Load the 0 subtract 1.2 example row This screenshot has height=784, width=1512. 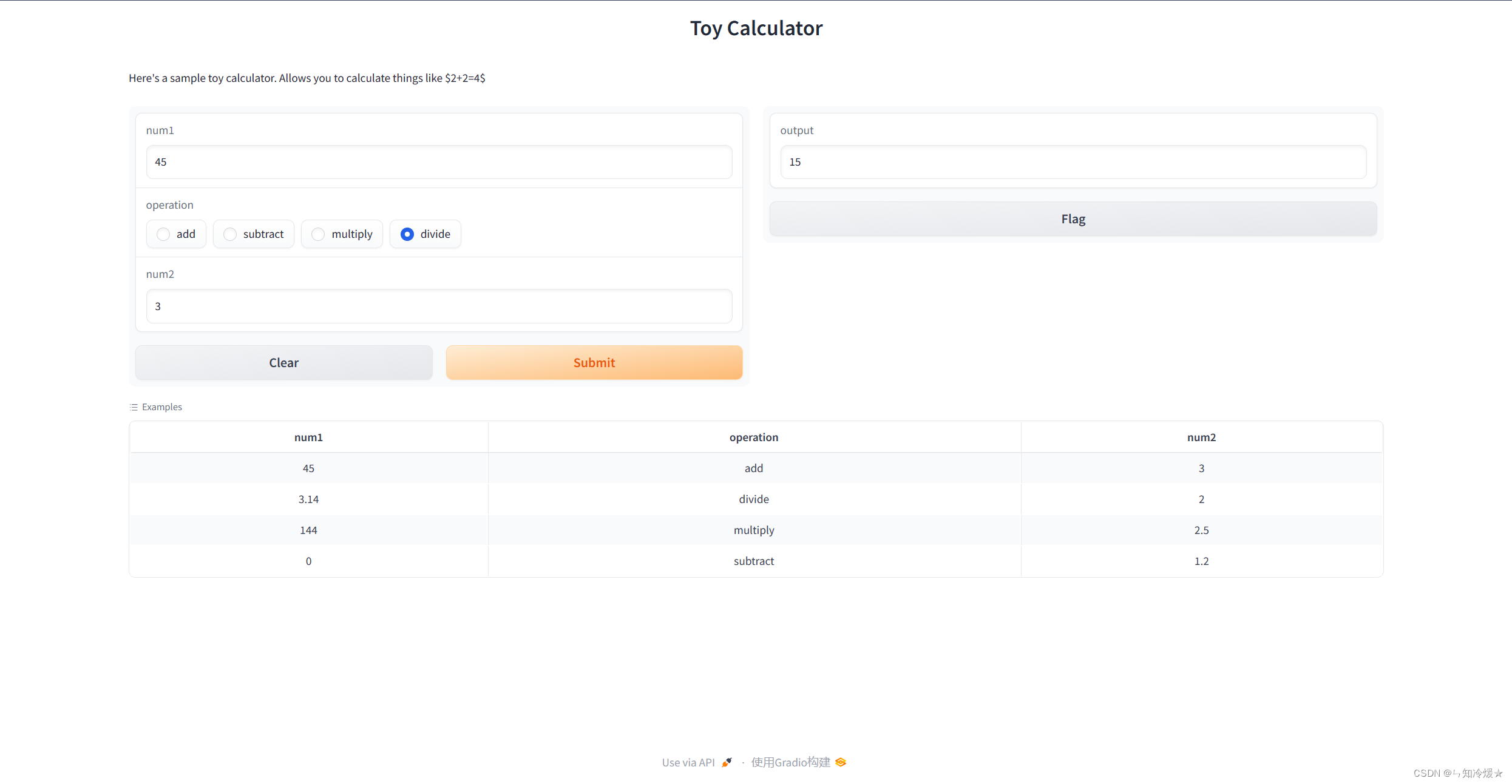[754, 561]
